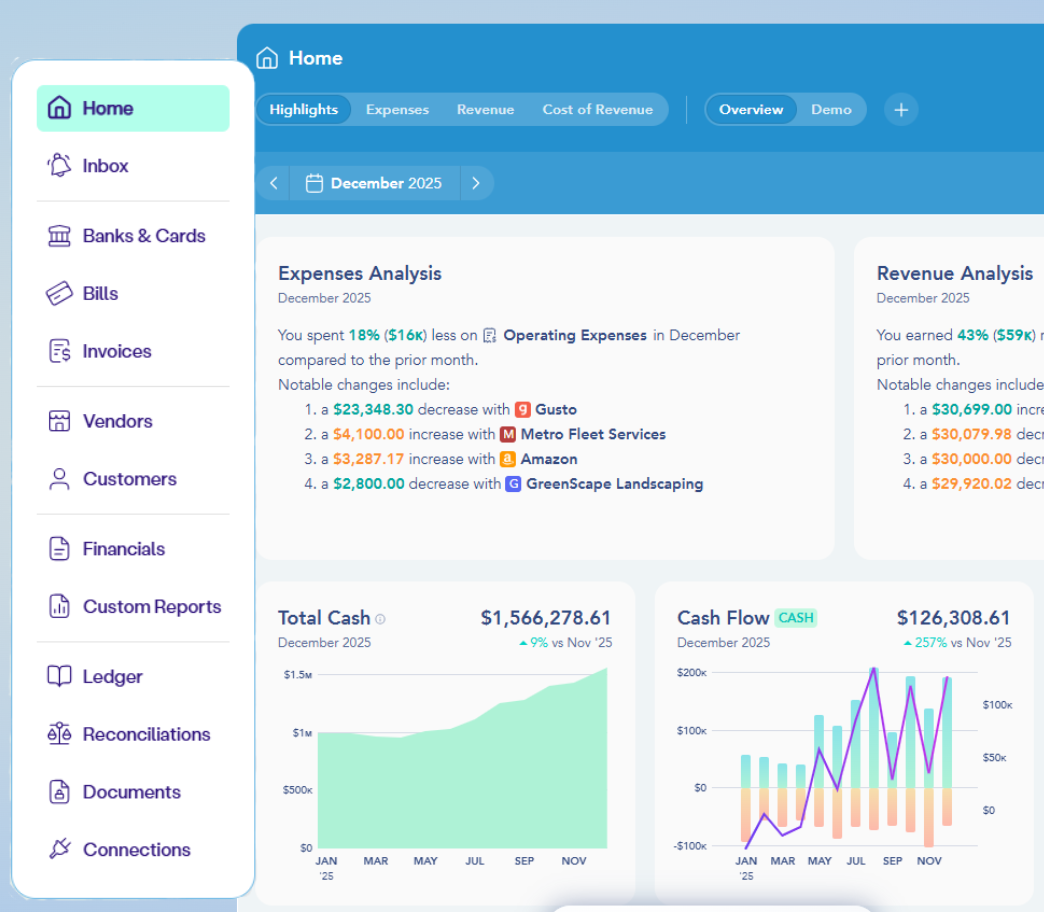Screen dimensions: 1044x912
Task: Click the info icon next to Total Cash
Action: pos(379,618)
